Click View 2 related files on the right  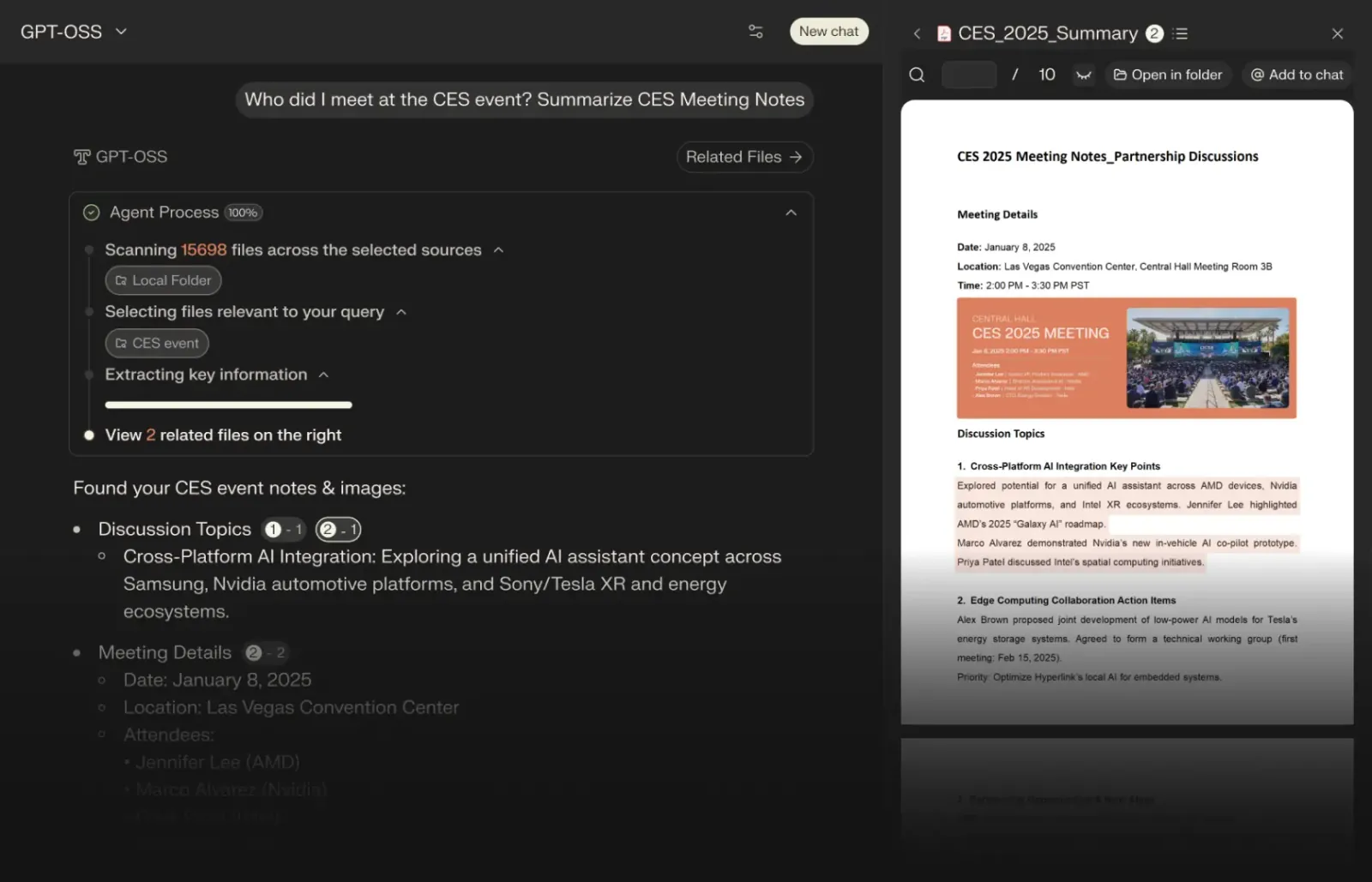pos(223,435)
